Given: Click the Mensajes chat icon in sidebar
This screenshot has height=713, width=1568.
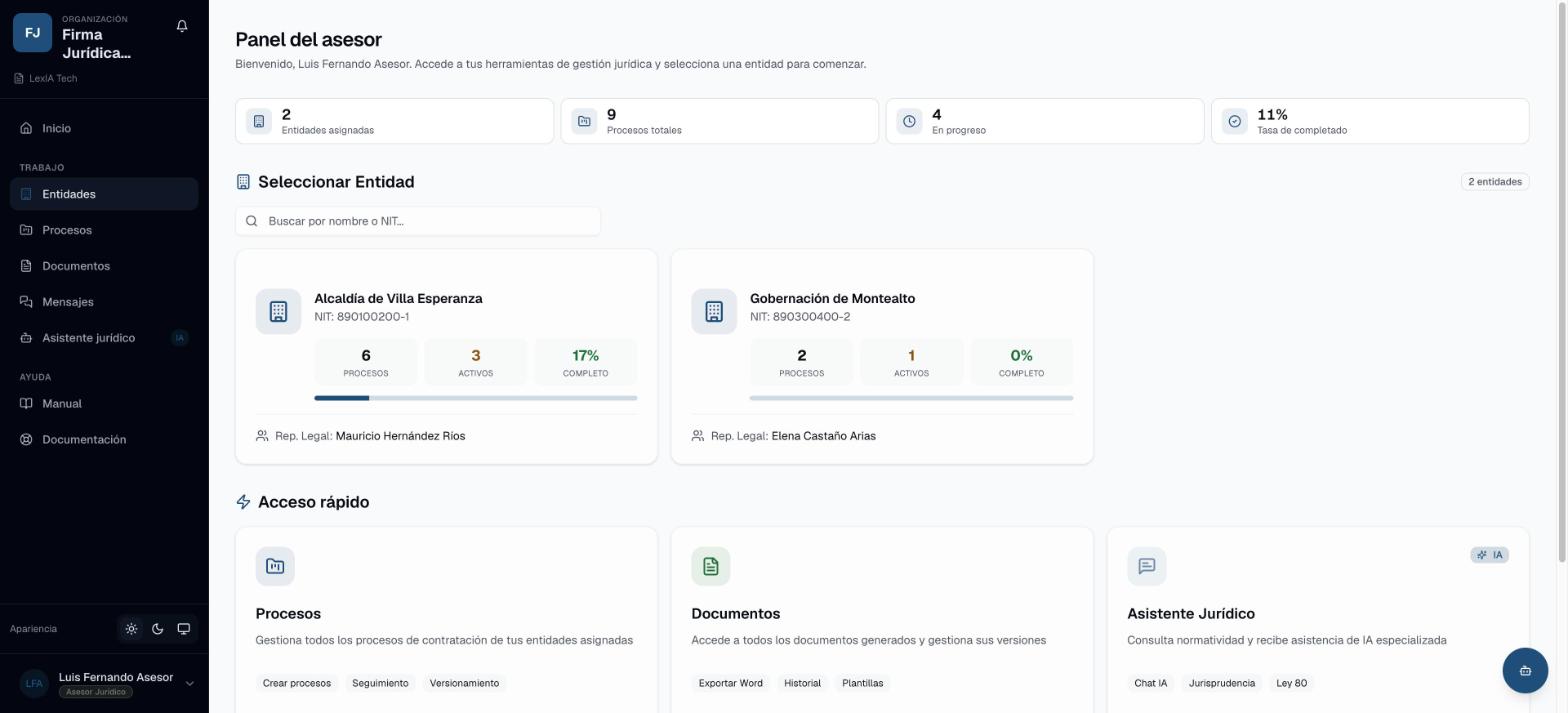Looking at the screenshot, I should coord(26,302).
